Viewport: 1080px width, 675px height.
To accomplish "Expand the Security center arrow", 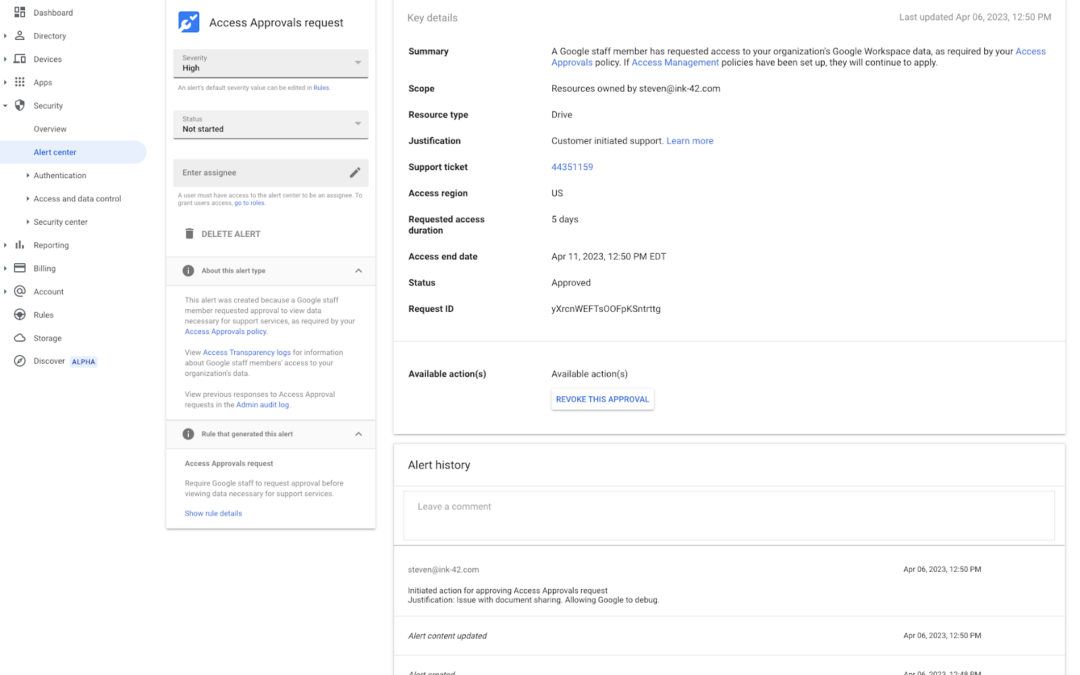I will pos(28,222).
